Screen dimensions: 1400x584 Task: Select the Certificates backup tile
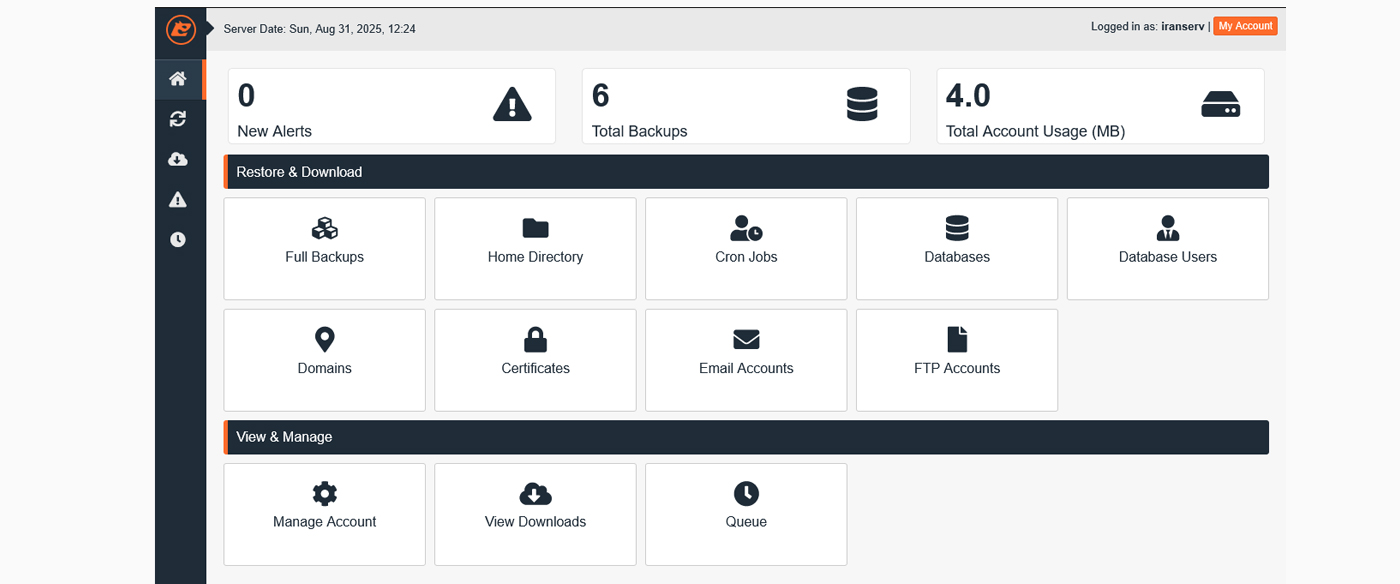(535, 360)
